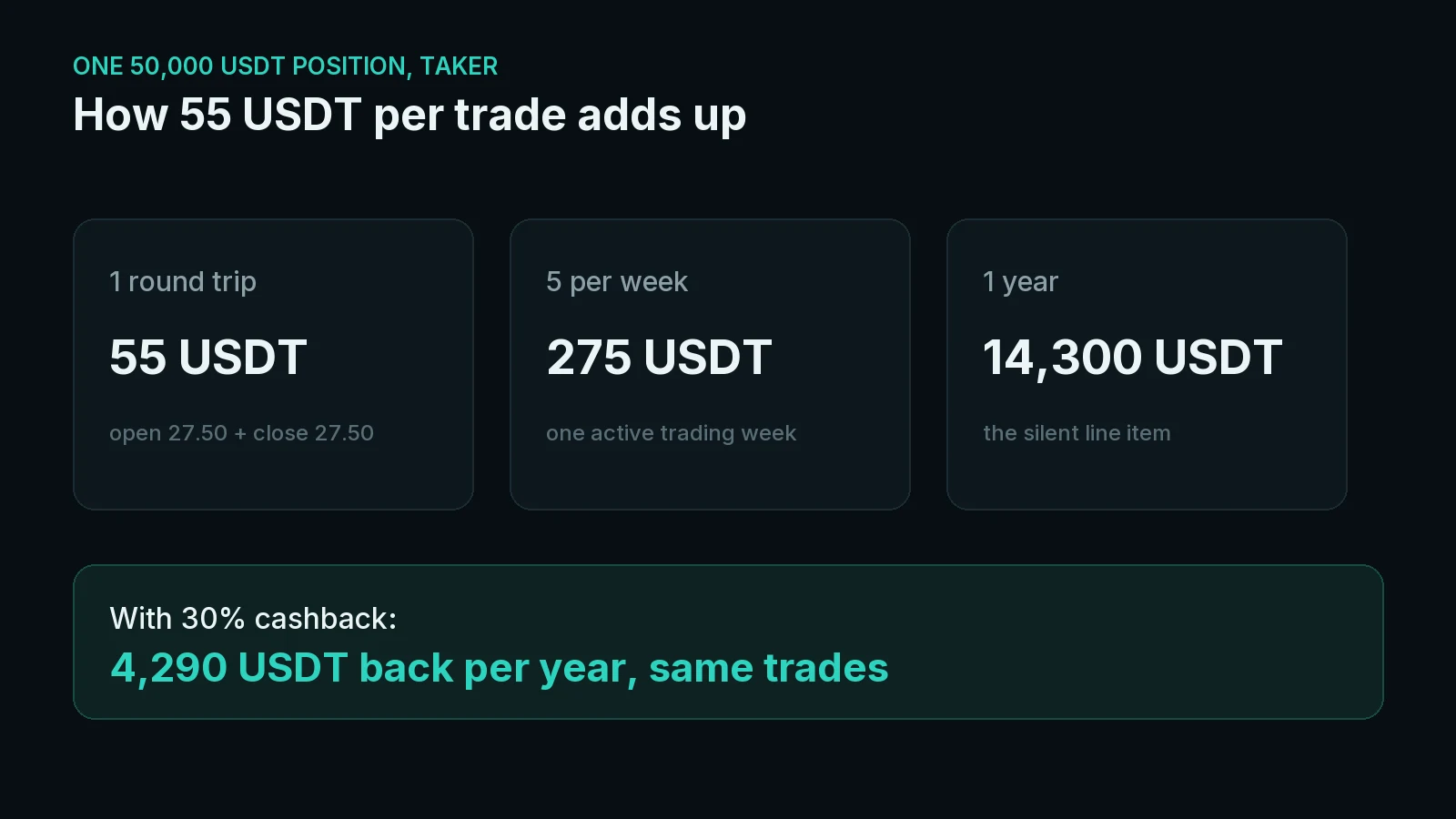Click the 'How 55 USDT per trade adds up' heading

click(409, 116)
